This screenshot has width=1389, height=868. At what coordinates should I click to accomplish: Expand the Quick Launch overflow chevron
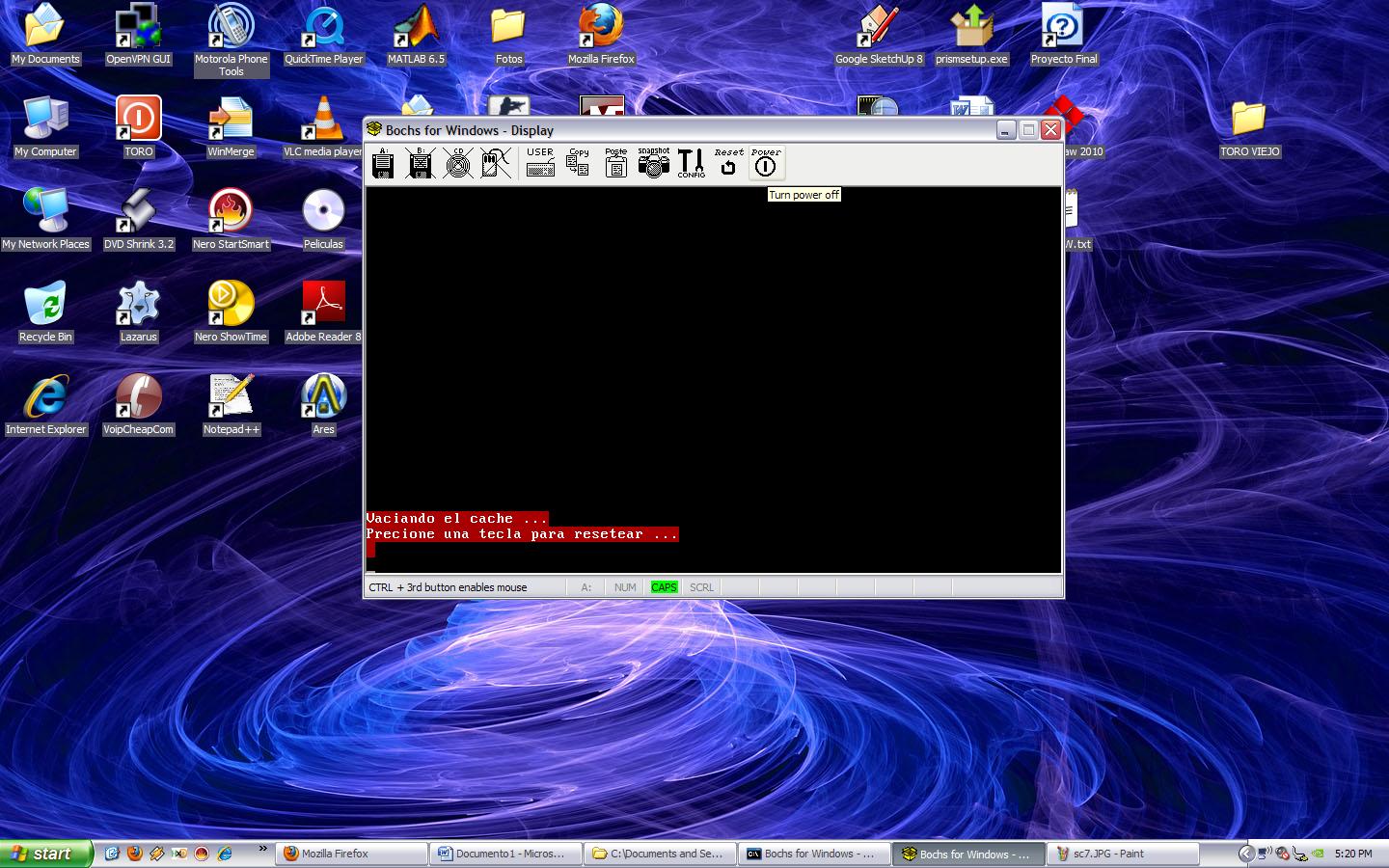(x=262, y=849)
